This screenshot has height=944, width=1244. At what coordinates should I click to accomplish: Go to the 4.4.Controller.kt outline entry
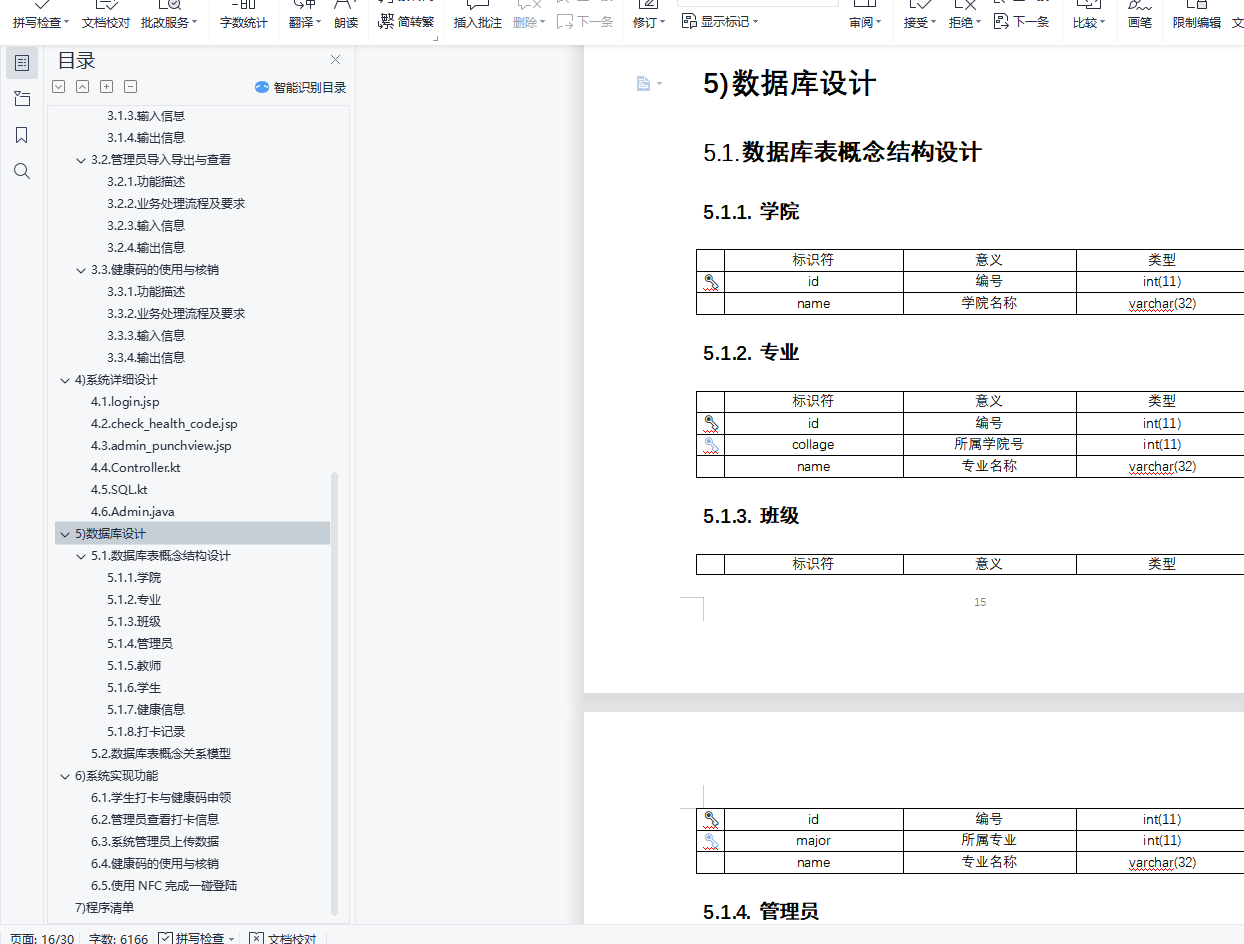[136, 468]
